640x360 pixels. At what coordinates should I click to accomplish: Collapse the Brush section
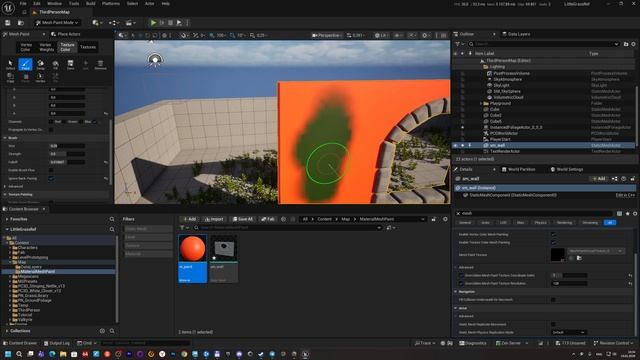pos(5,138)
